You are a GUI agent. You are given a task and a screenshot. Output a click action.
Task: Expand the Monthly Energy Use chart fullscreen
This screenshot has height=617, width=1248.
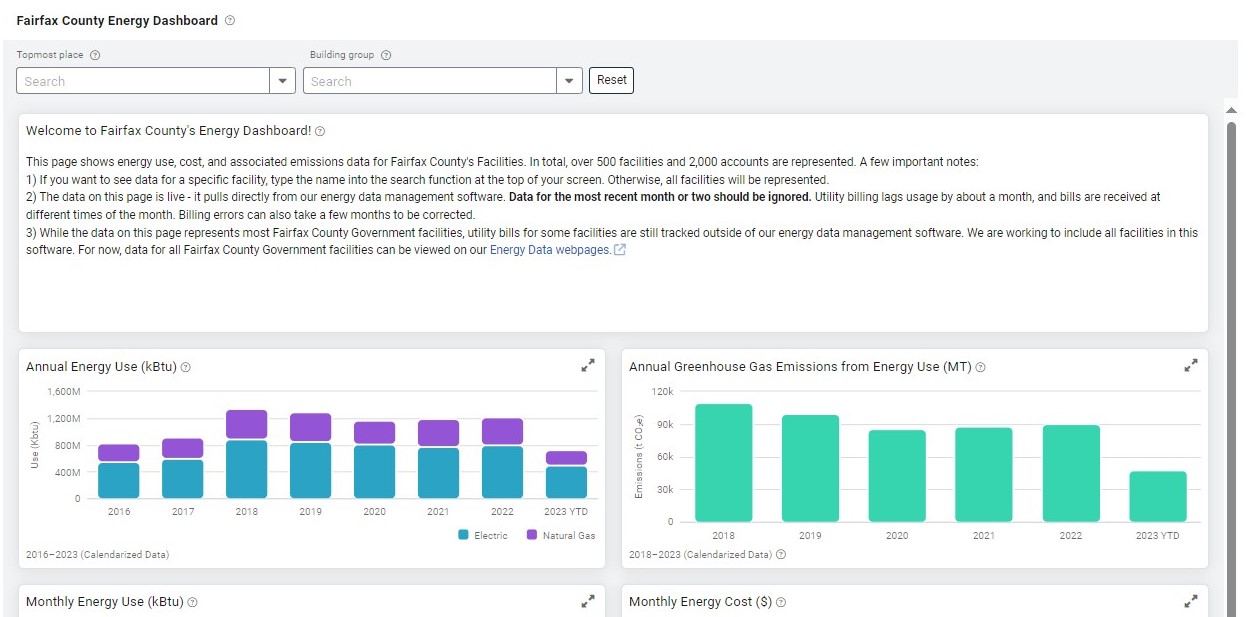coord(588,601)
